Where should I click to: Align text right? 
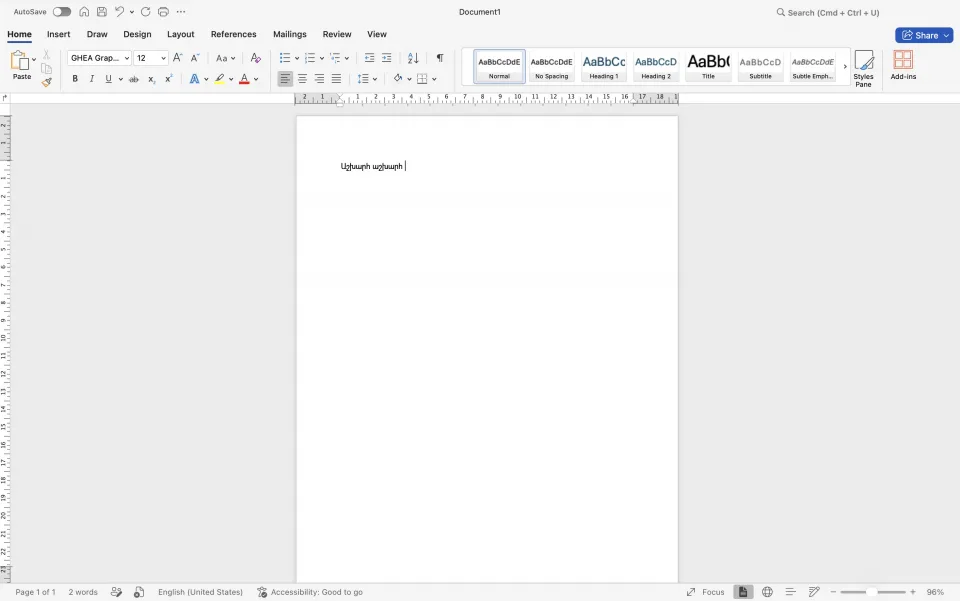click(320, 79)
